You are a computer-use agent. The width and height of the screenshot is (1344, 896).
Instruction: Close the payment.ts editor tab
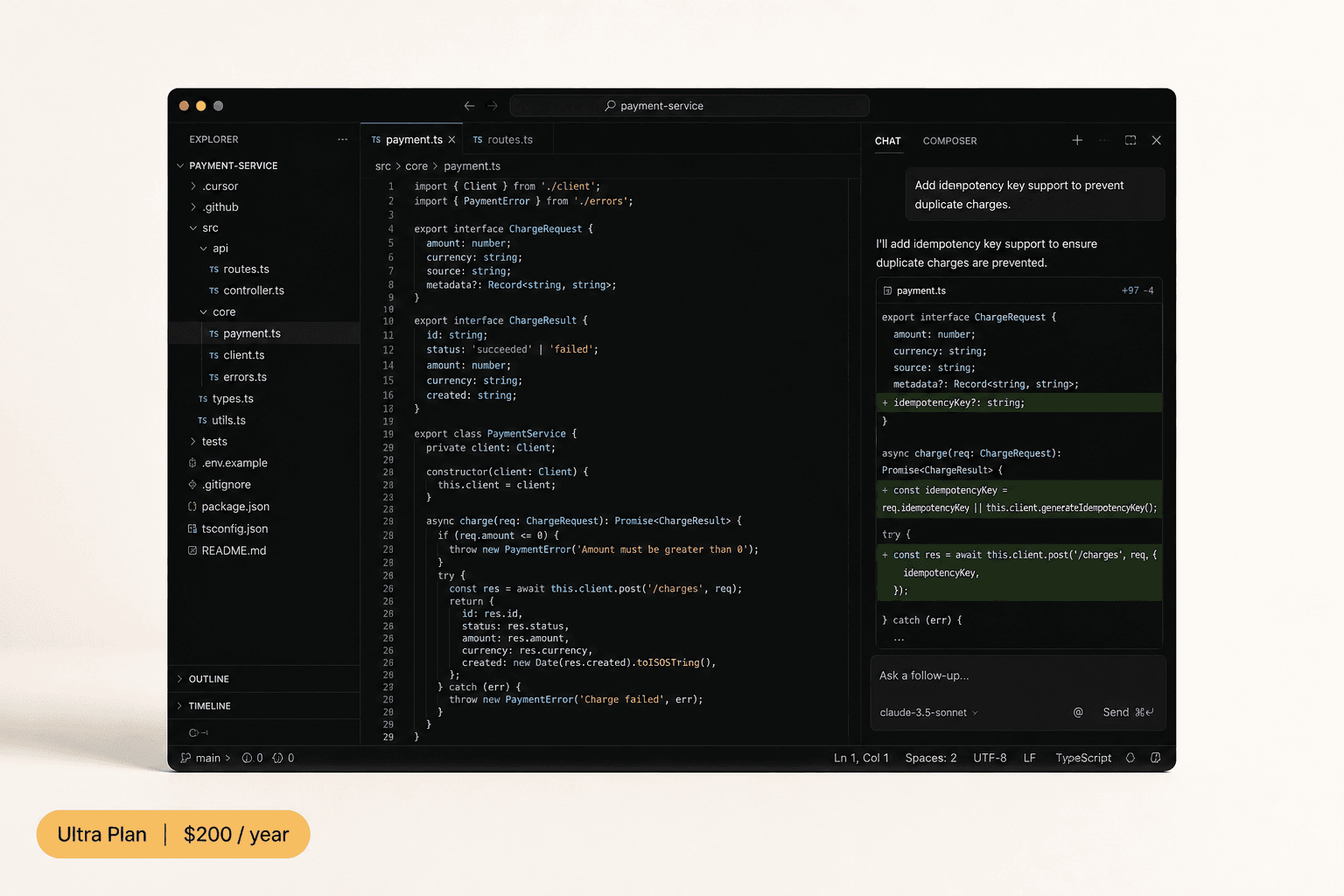pos(451,140)
